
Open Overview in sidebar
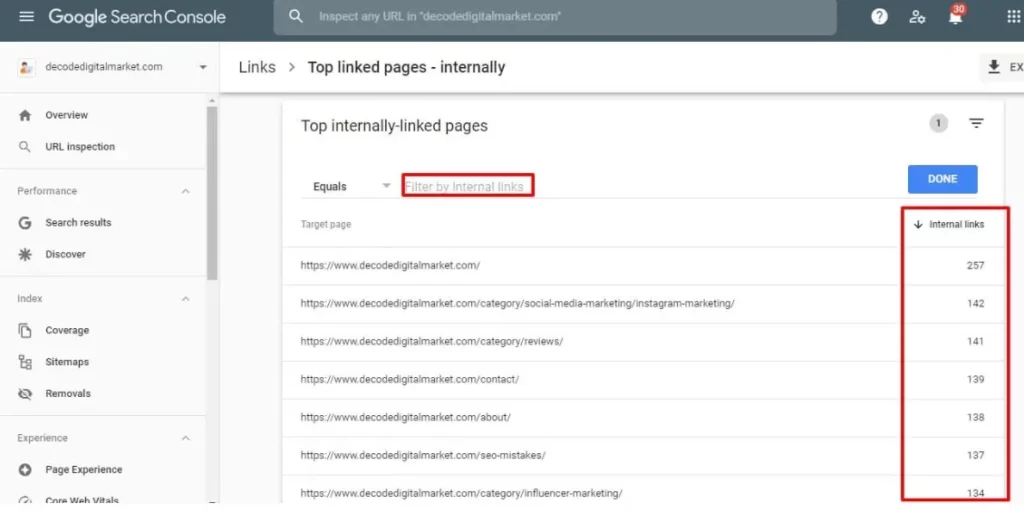(x=66, y=115)
